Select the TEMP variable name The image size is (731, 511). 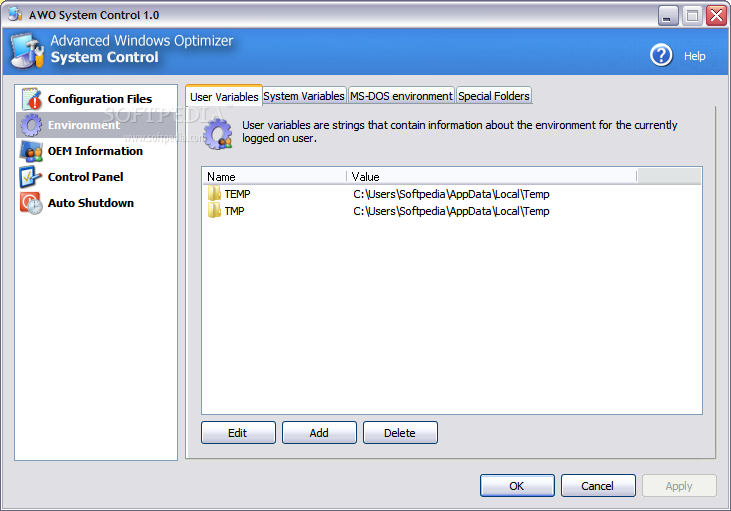pos(237,194)
